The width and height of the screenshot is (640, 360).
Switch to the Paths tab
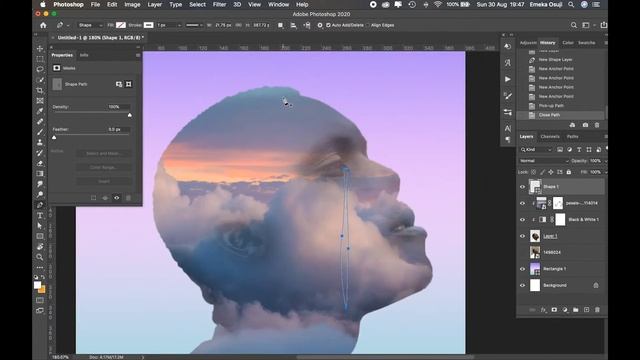(x=573, y=137)
